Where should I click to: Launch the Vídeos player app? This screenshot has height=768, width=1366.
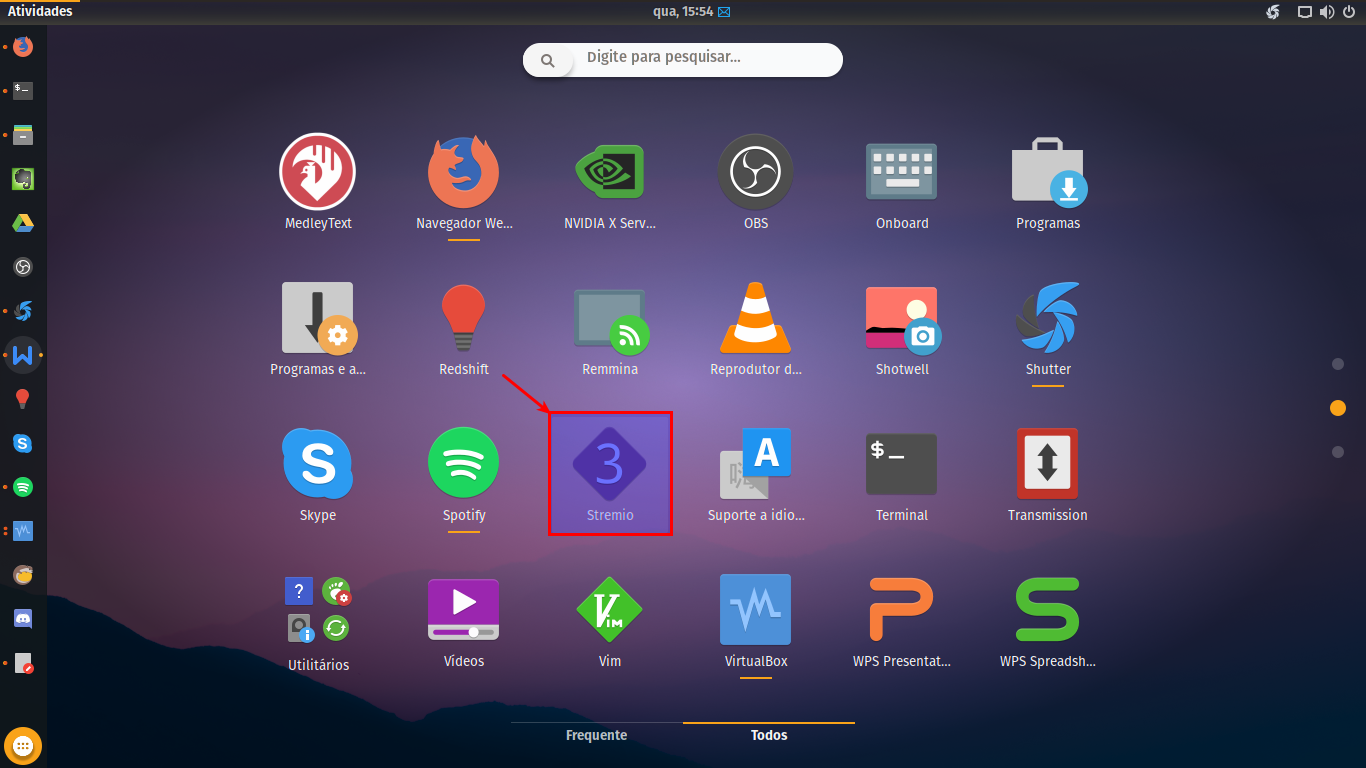[x=464, y=609]
